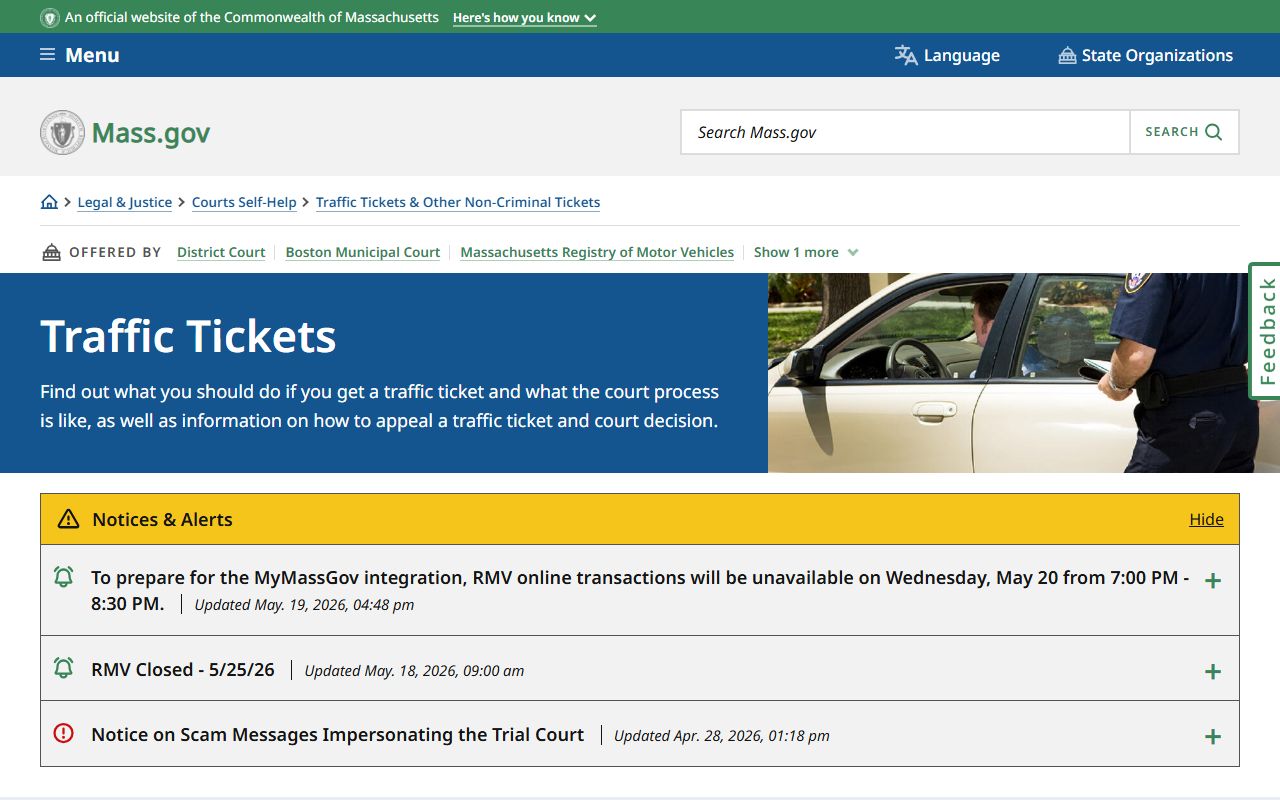Open the District Court link

[x=221, y=252]
